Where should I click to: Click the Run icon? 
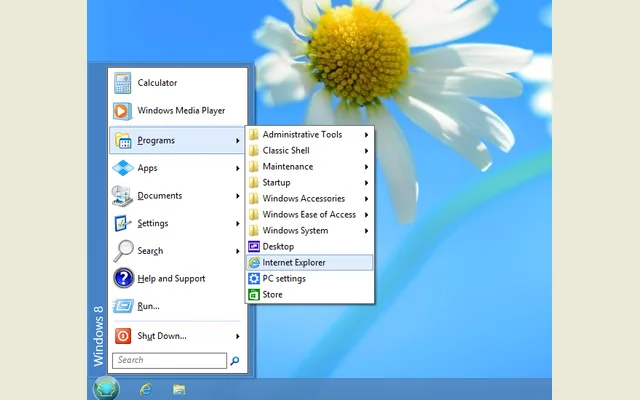(123, 306)
